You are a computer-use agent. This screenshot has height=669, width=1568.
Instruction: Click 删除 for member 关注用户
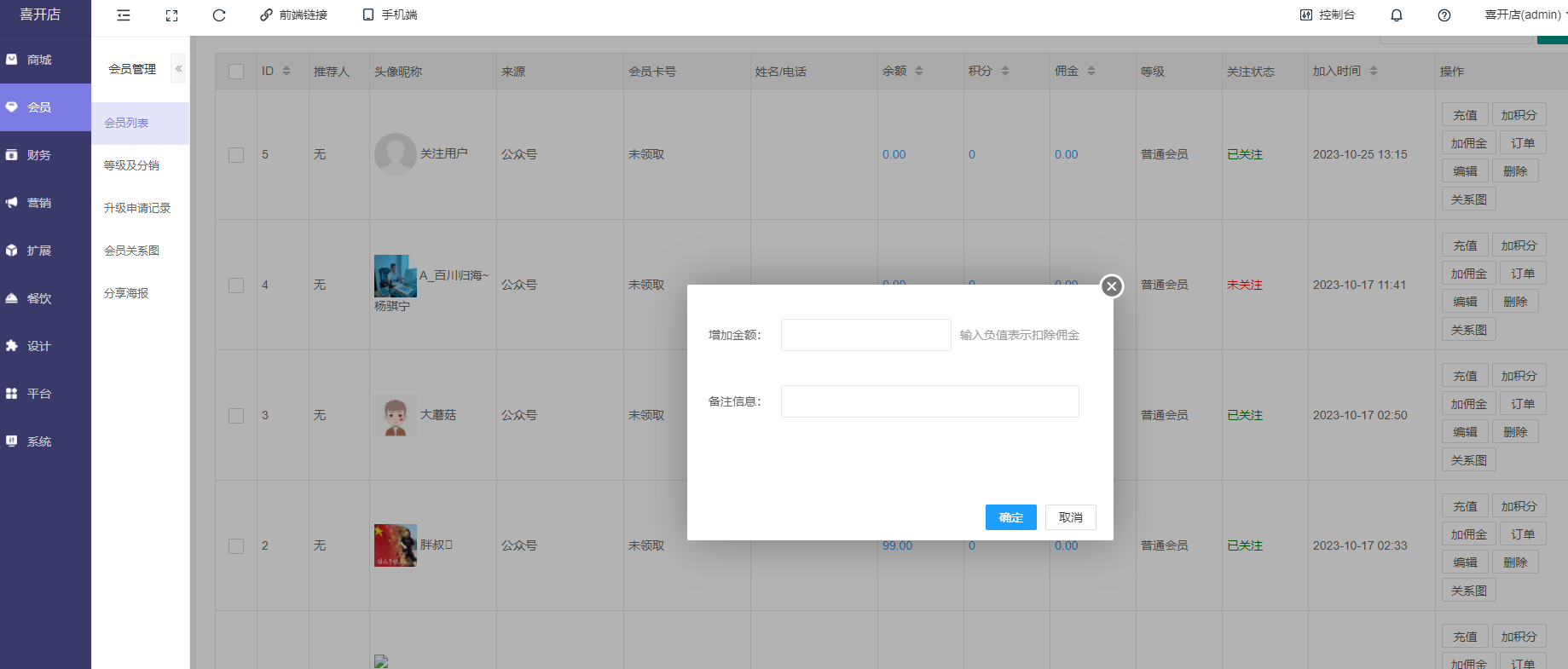click(x=1515, y=171)
